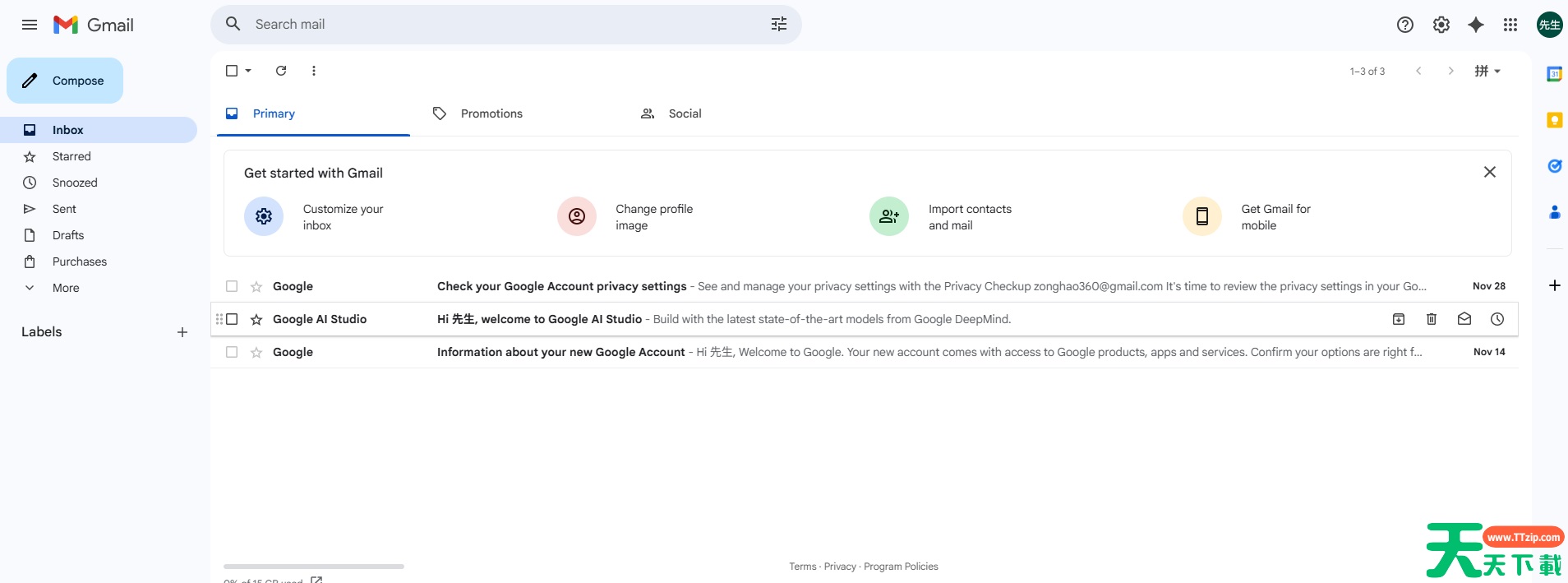Create new label plus icon
This screenshot has height=583, width=1568.
click(x=182, y=332)
